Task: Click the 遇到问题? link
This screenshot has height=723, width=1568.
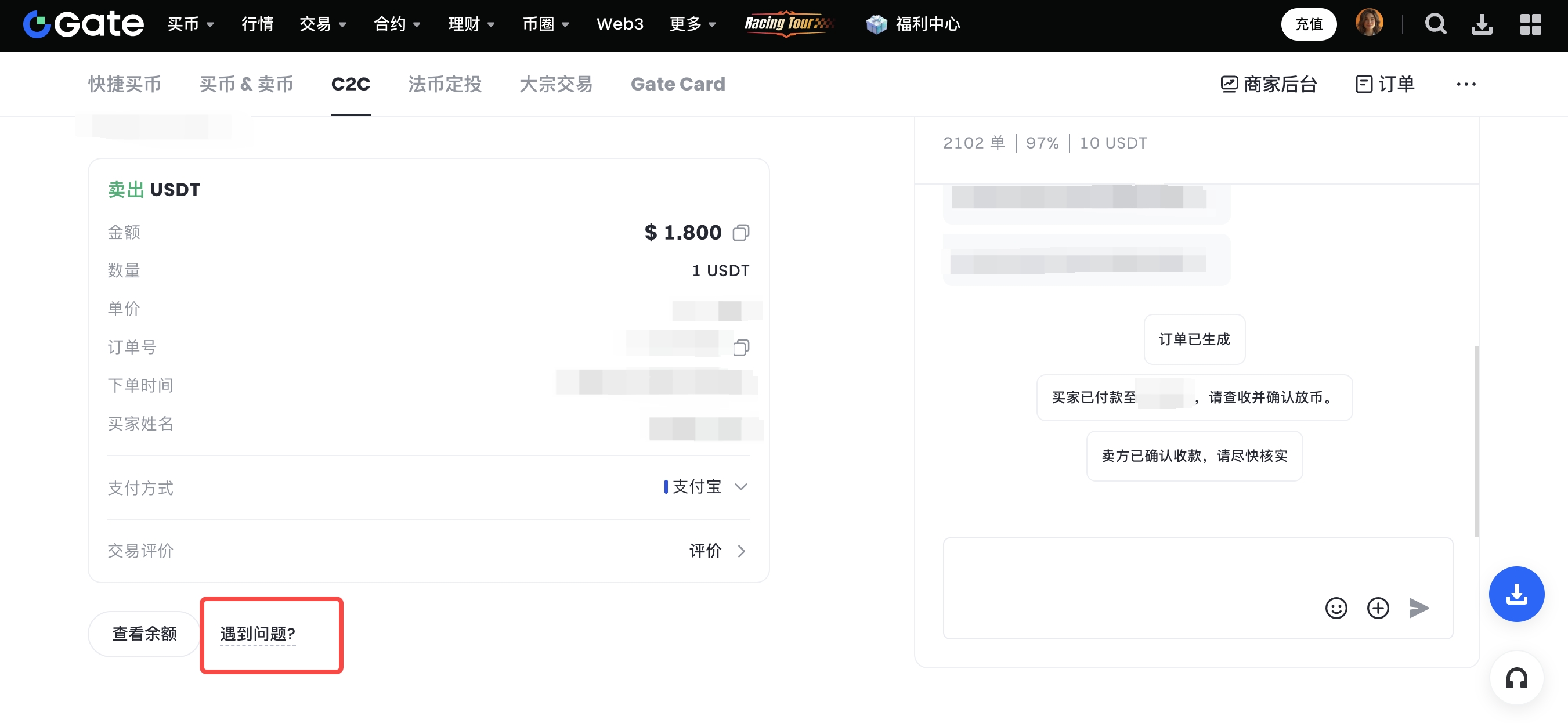Action: [x=258, y=634]
